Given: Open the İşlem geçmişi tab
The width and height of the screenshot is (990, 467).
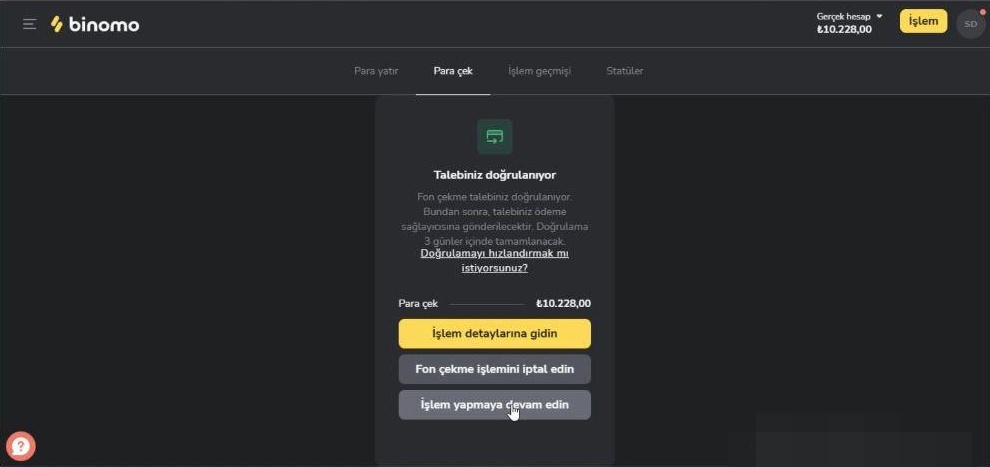Looking at the screenshot, I should pos(539,71).
